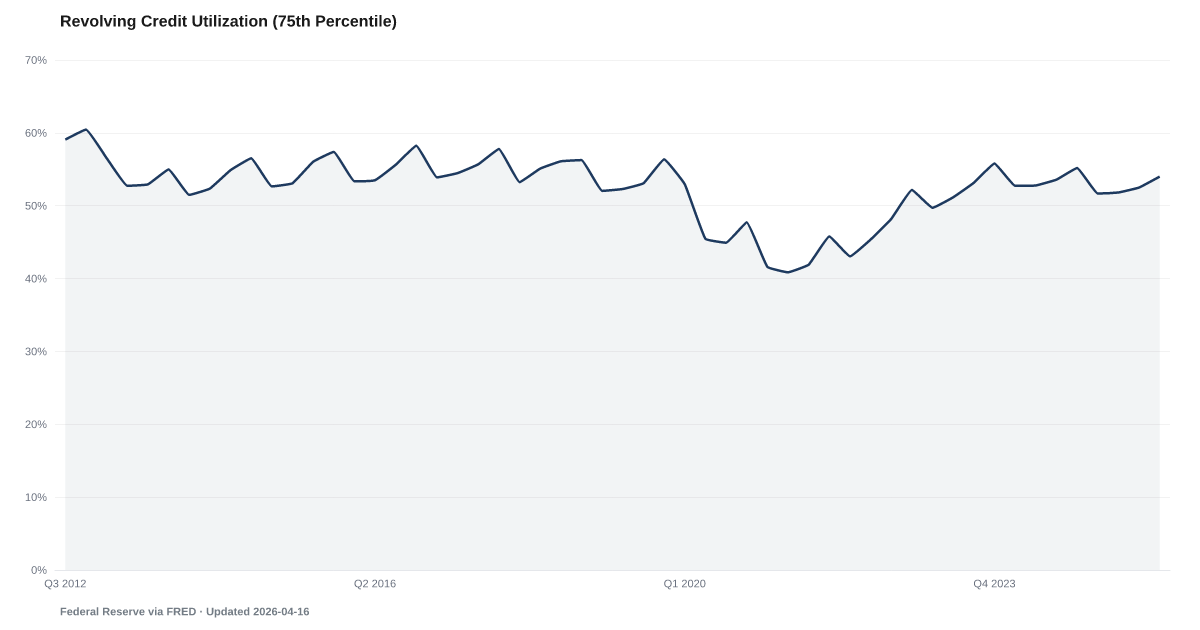Click the Q2 2016 x-axis label
This screenshot has height=630, width=1200.
375,583
